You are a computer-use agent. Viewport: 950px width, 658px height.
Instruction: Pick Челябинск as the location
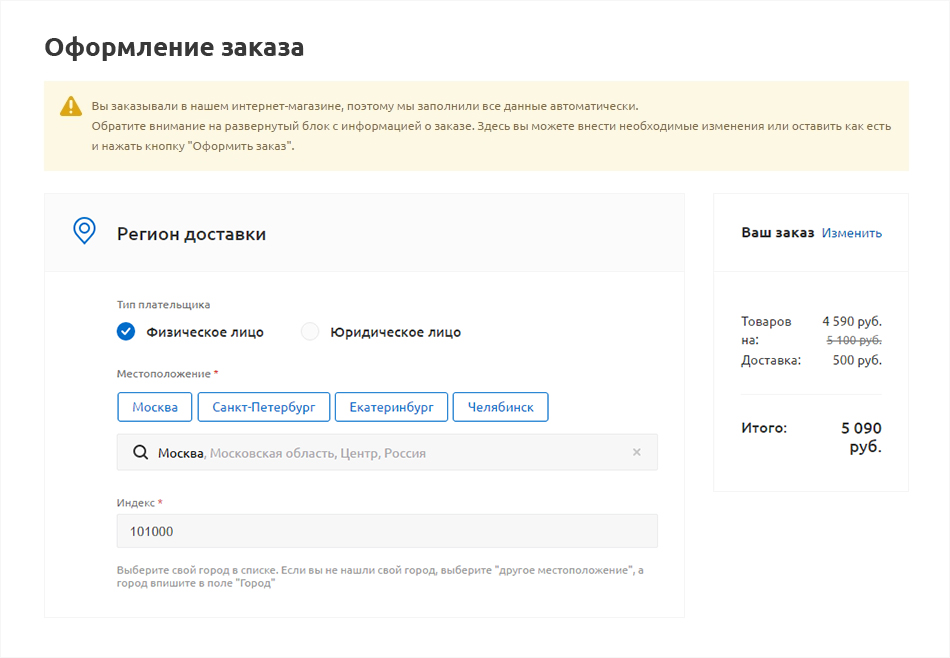click(x=500, y=407)
